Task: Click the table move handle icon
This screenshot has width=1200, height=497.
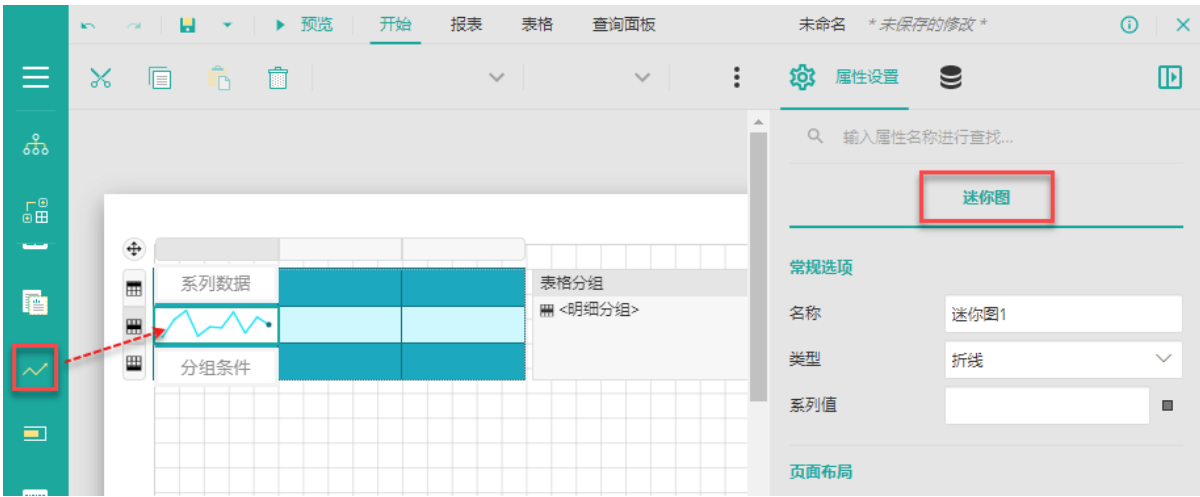Action: (134, 249)
